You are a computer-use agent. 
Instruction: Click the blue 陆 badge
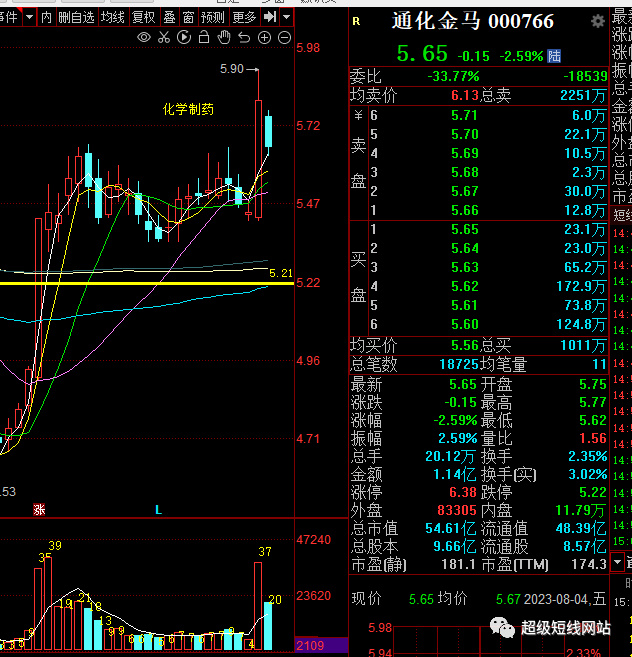[554, 56]
